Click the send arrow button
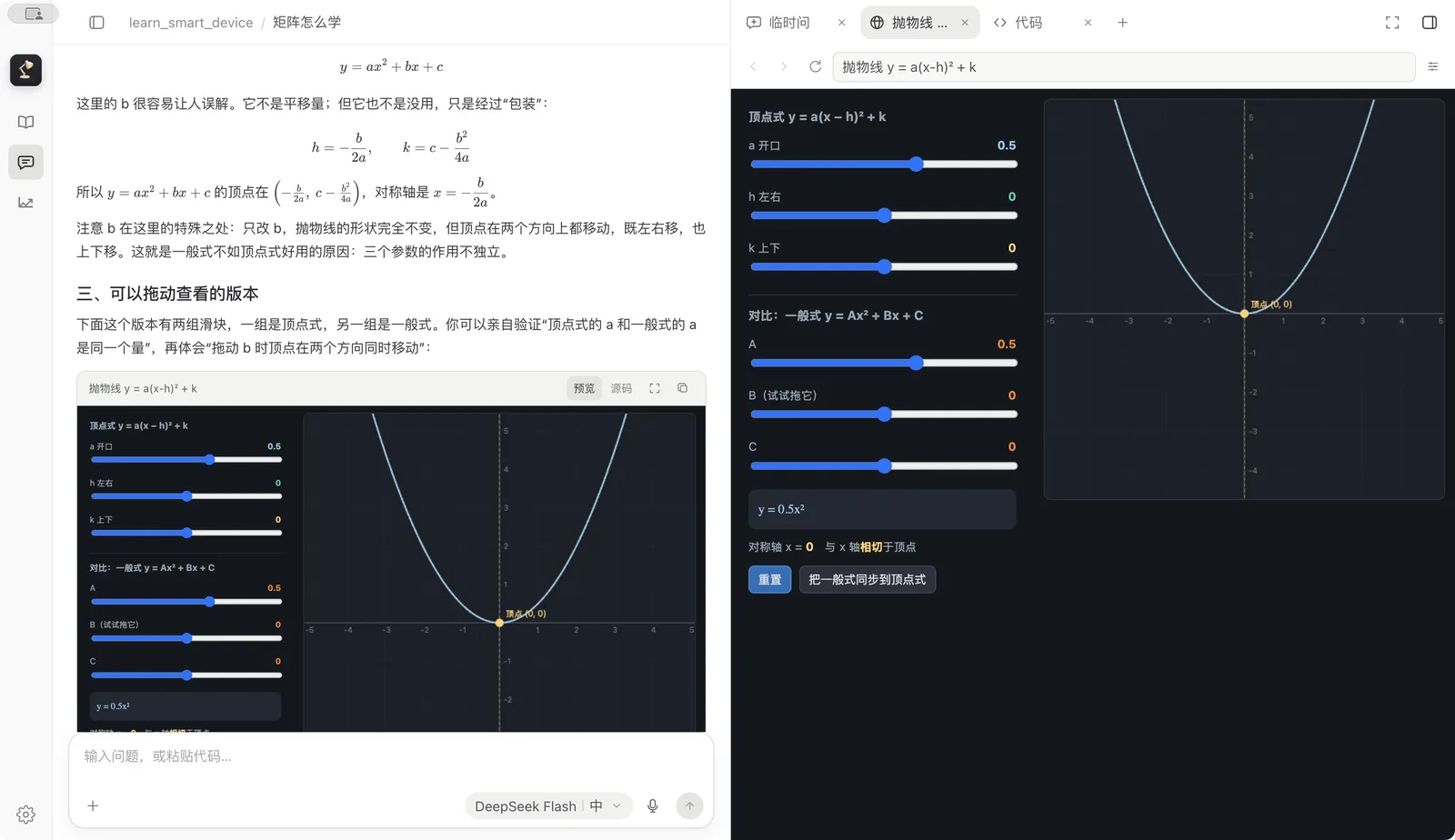 [x=689, y=805]
